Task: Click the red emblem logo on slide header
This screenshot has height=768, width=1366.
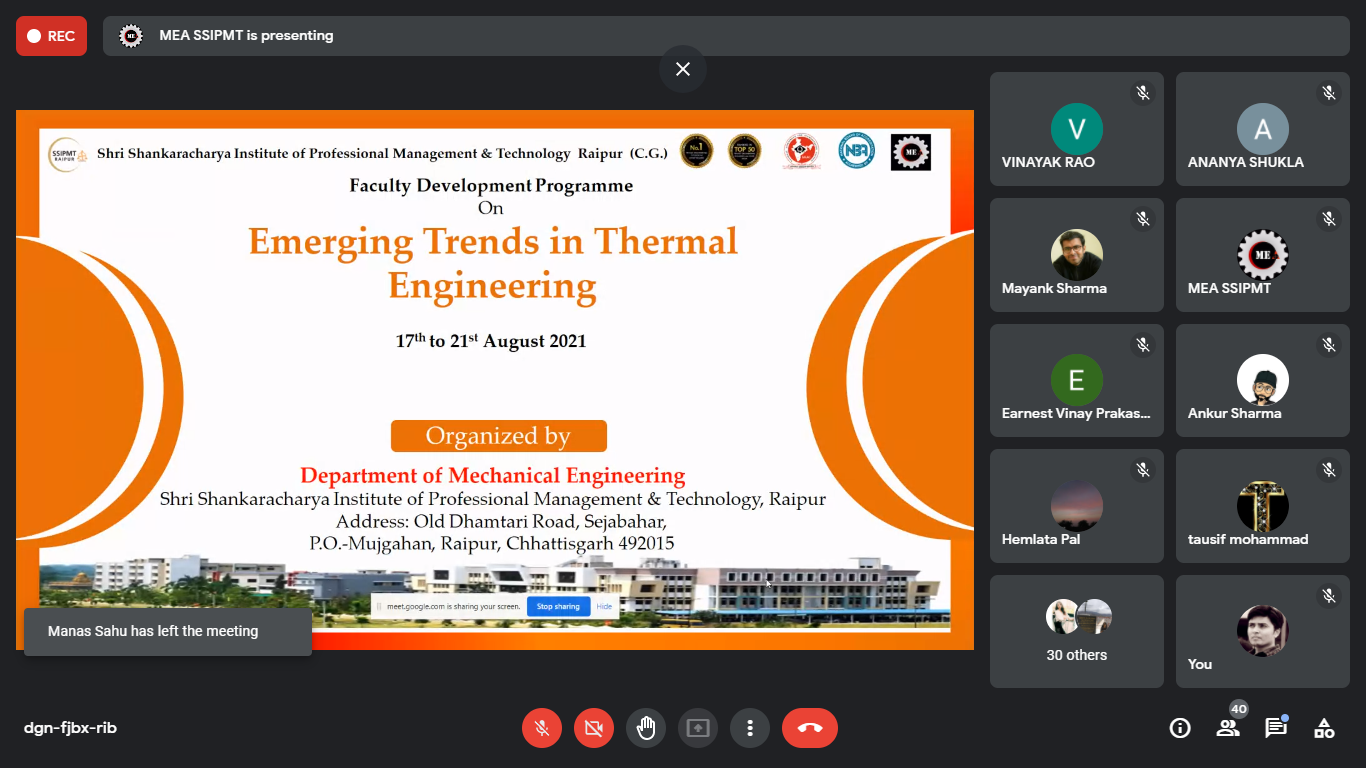Action: coord(801,152)
